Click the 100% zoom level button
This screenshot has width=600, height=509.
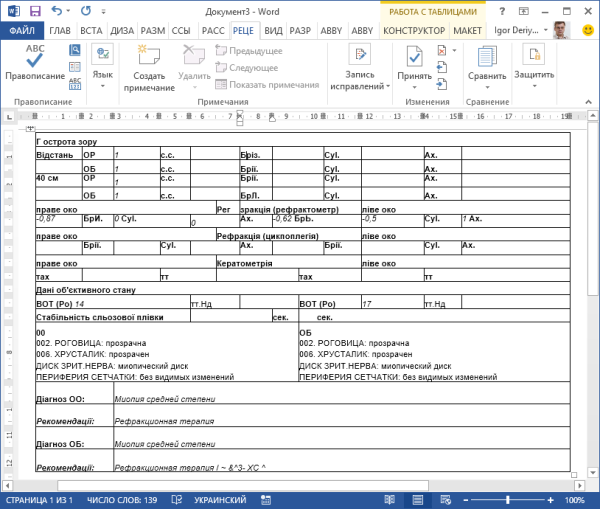574,500
